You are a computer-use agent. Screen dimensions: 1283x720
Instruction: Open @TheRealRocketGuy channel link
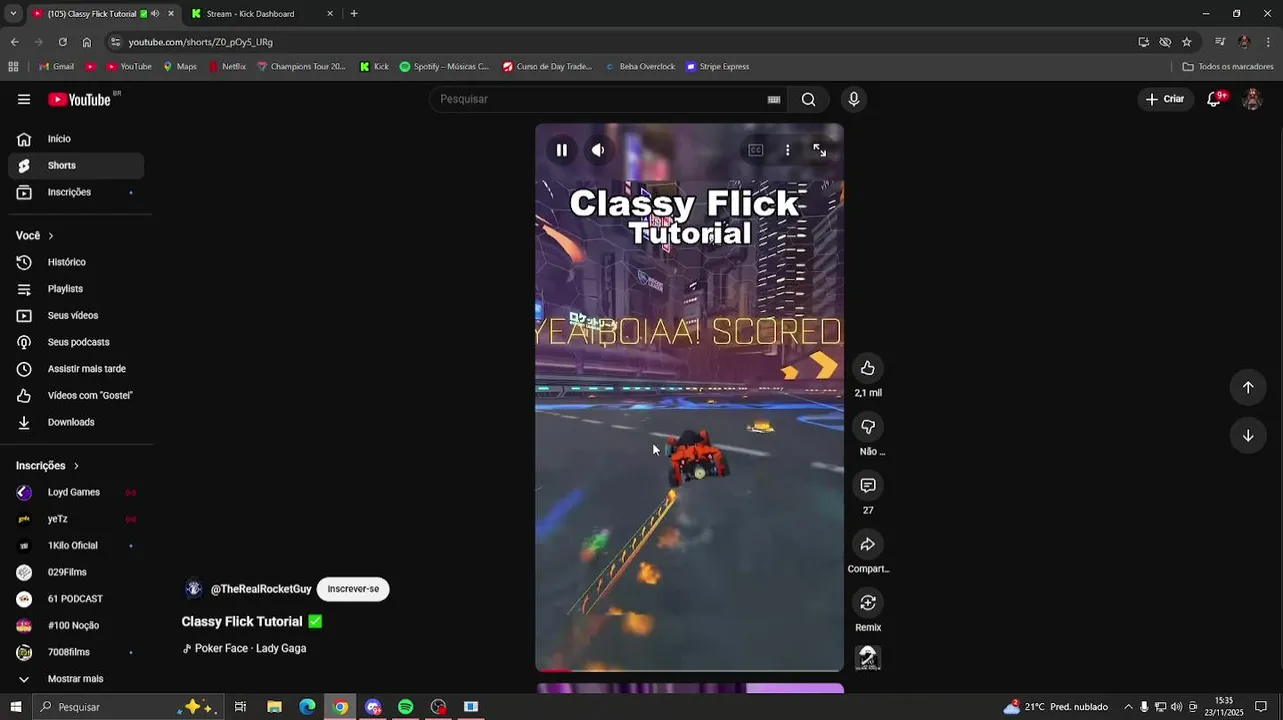point(261,589)
